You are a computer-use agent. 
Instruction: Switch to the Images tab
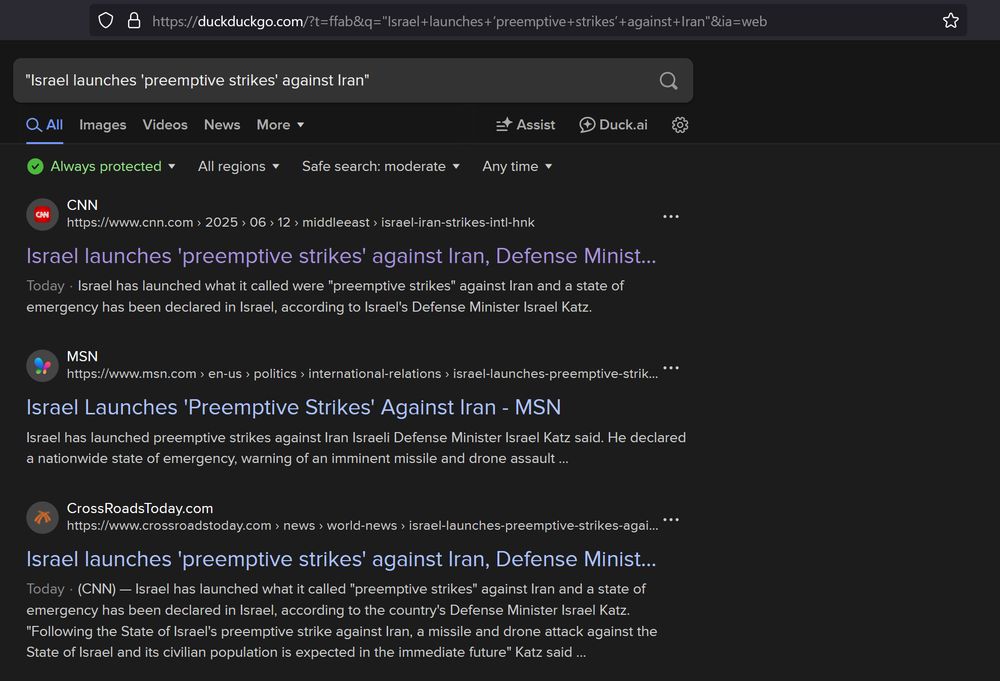(x=103, y=125)
